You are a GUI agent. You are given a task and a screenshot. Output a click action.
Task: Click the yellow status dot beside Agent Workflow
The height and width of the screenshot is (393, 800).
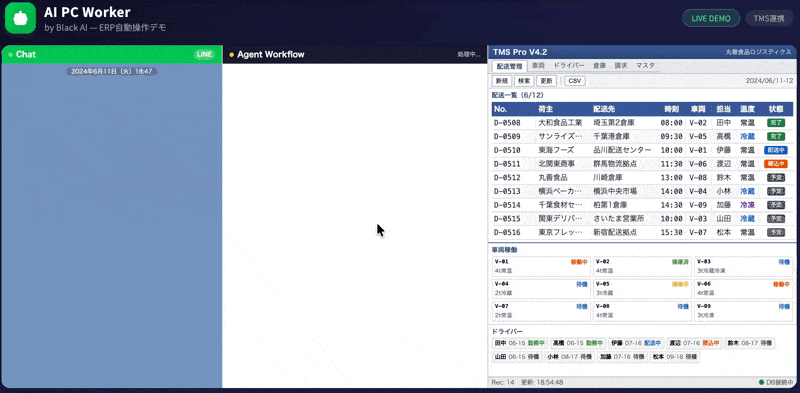click(x=232, y=55)
